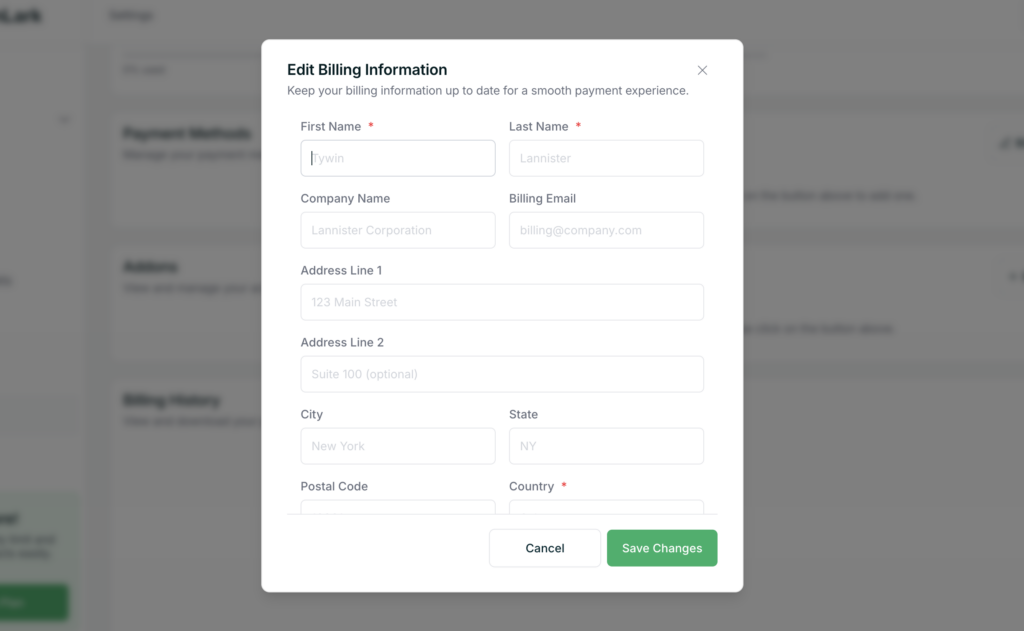Select the City input field
This screenshot has width=1024, height=631.
(397, 446)
